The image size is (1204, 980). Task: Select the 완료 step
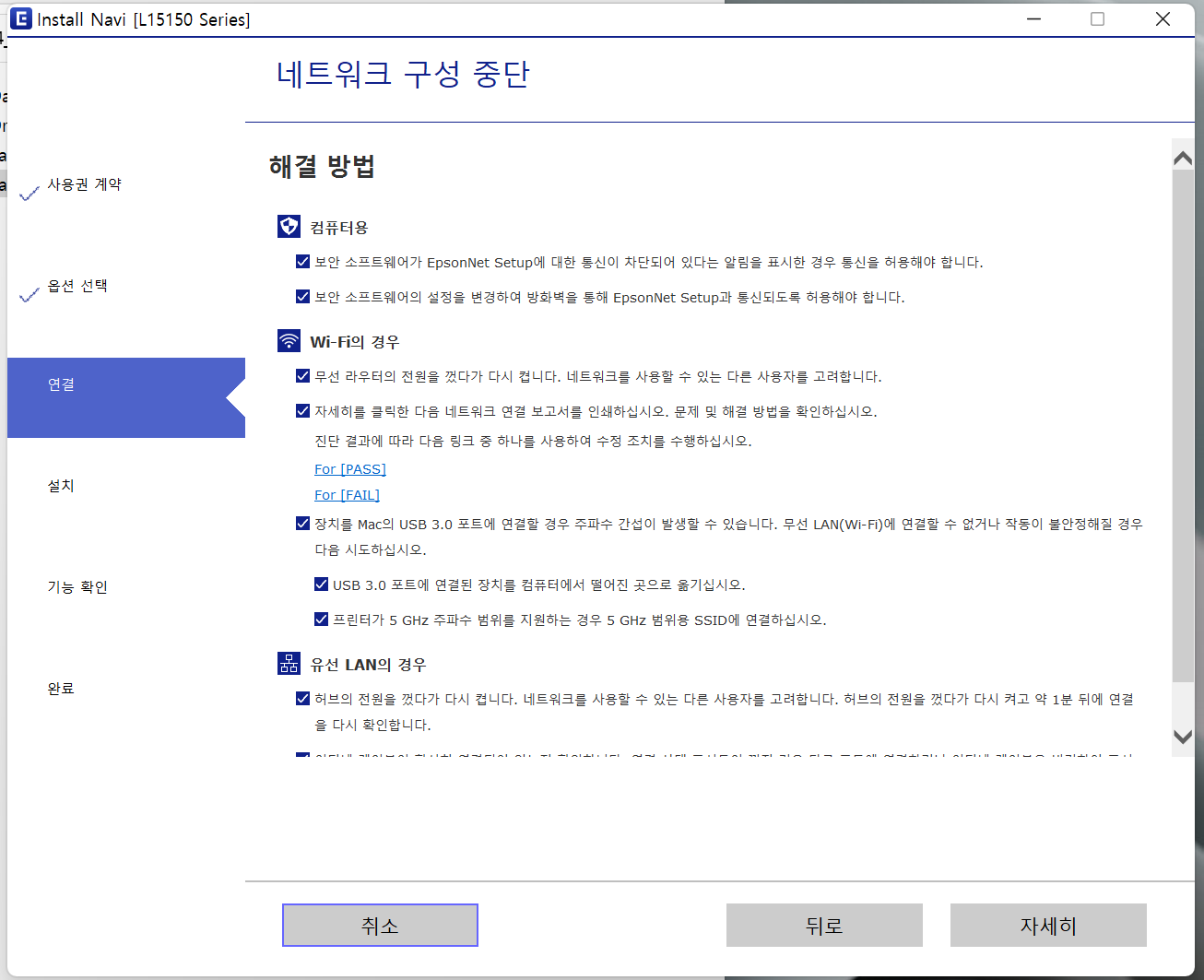click(61, 689)
